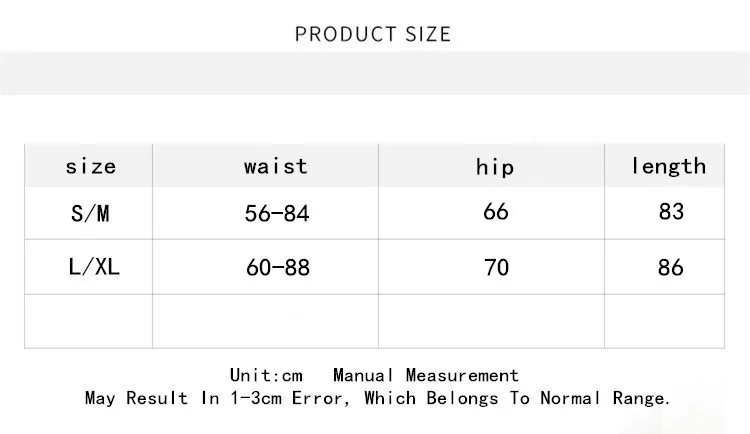The image size is (750, 434).
Task: Click the hip value 66
Action: tap(496, 211)
